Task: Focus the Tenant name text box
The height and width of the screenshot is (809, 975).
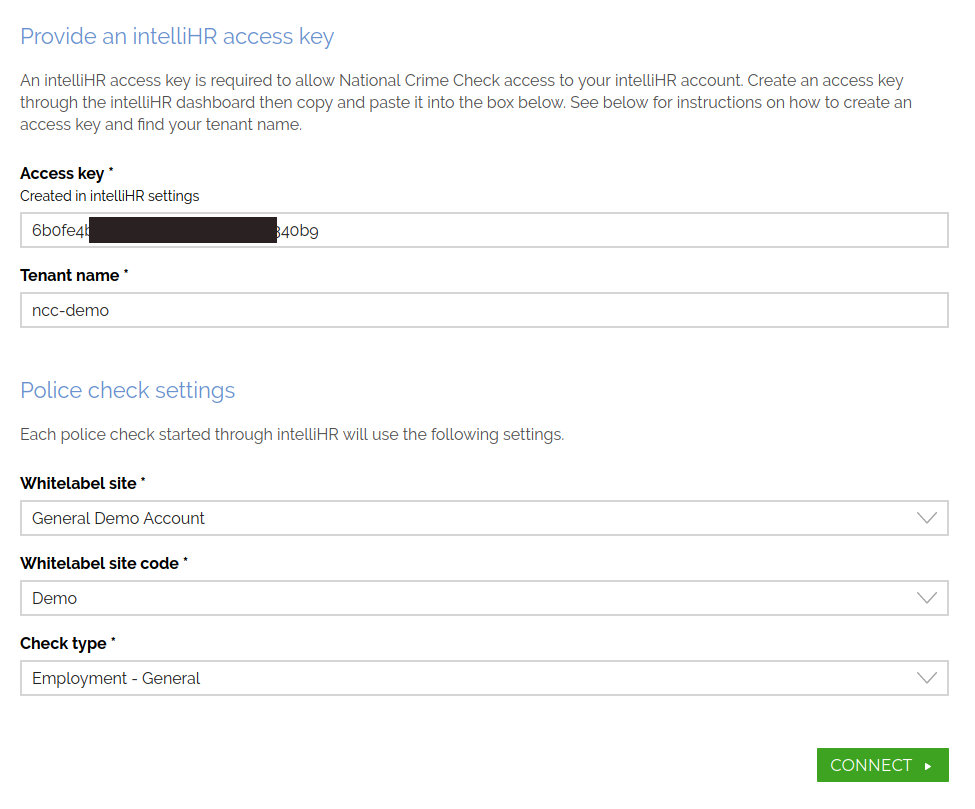Action: pos(484,310)
